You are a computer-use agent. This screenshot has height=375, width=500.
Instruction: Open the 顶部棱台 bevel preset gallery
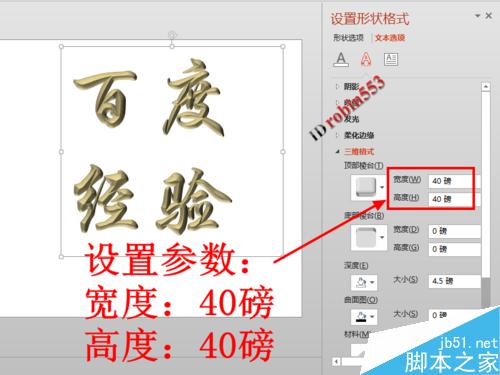pyautogui.click(x=369, y=187)
